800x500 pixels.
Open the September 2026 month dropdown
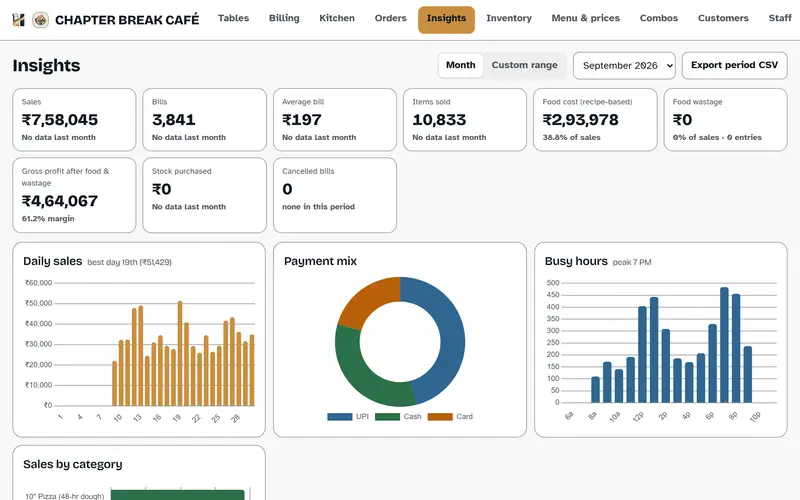click(x=624, y=65)
